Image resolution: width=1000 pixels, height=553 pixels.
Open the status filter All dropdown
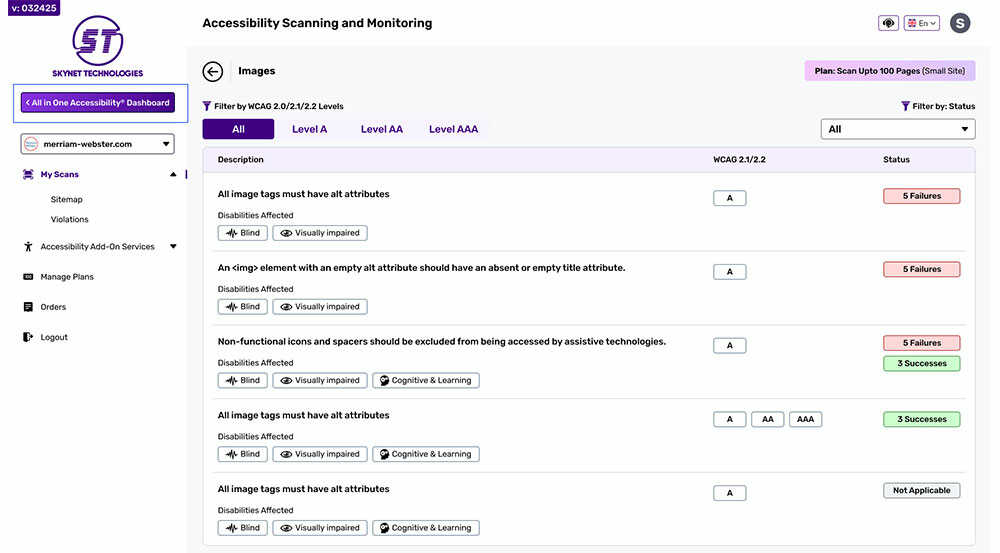pos(897,129)
